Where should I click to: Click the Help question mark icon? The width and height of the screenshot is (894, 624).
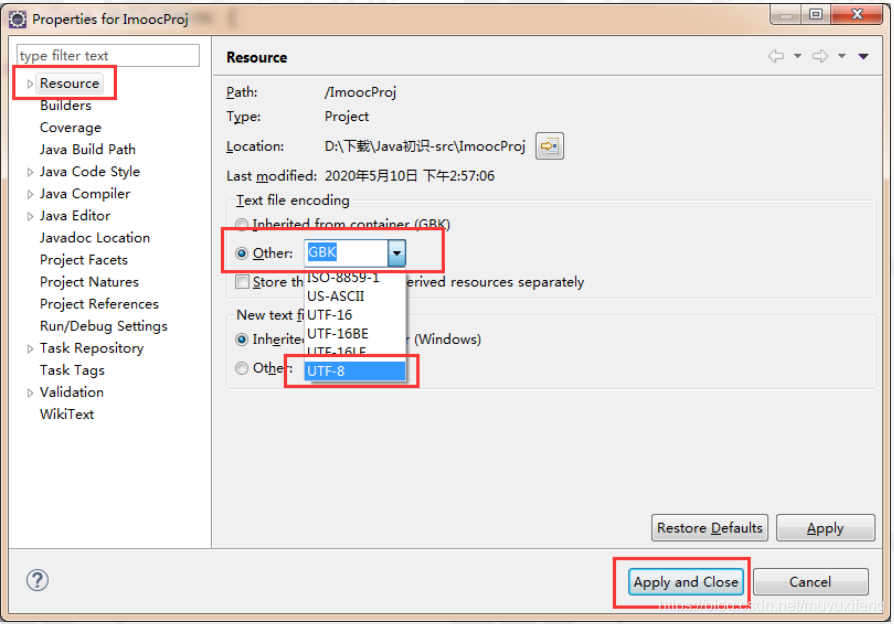pos(37,580)
